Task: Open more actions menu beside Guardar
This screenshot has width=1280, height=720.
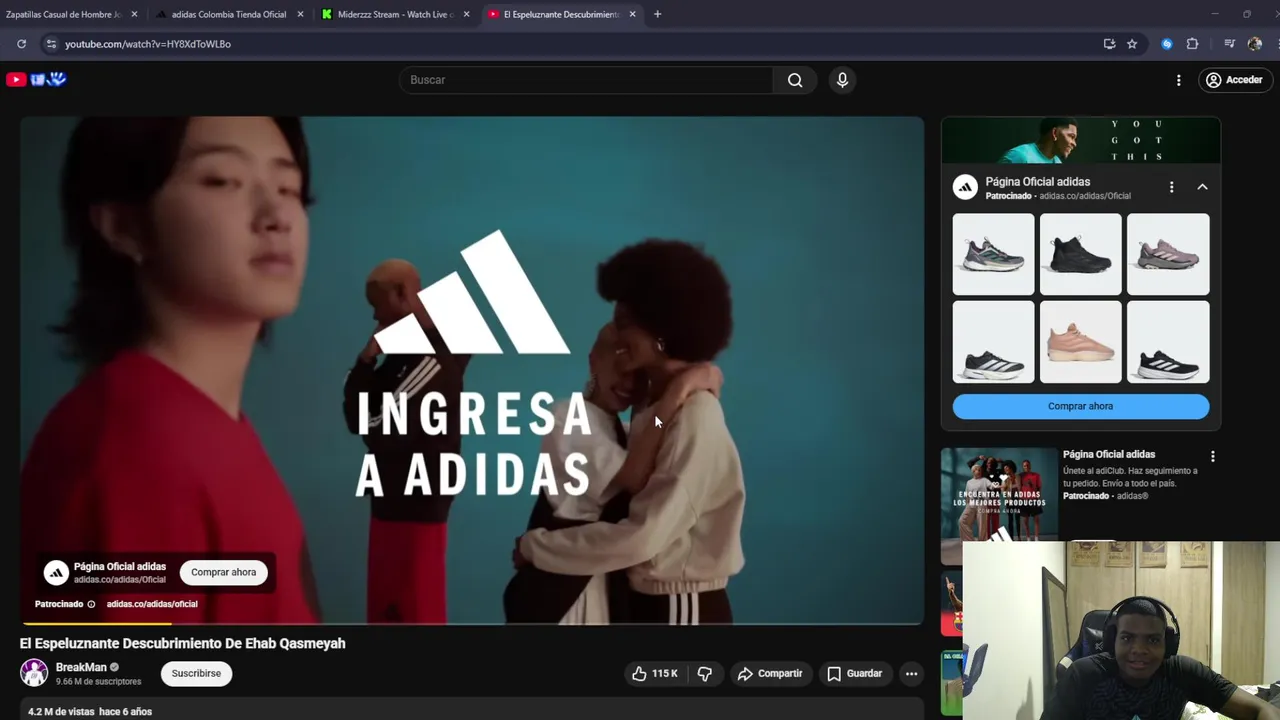Action: point(911,674)
